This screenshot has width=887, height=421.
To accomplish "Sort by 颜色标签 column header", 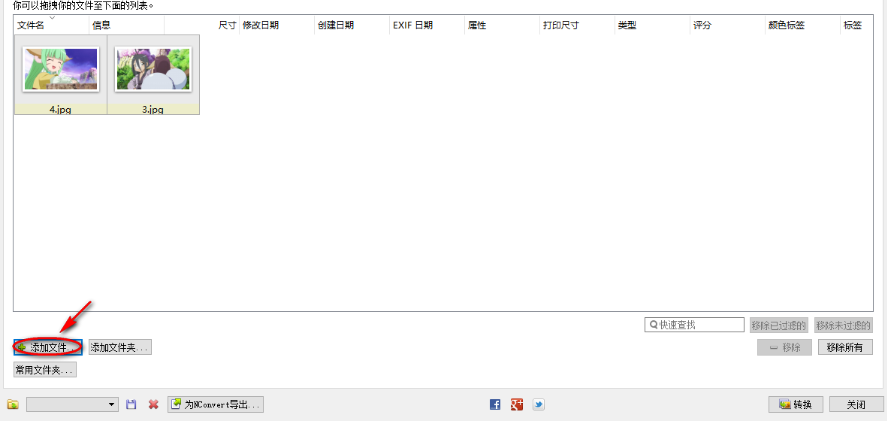I will tap(803, 25).
